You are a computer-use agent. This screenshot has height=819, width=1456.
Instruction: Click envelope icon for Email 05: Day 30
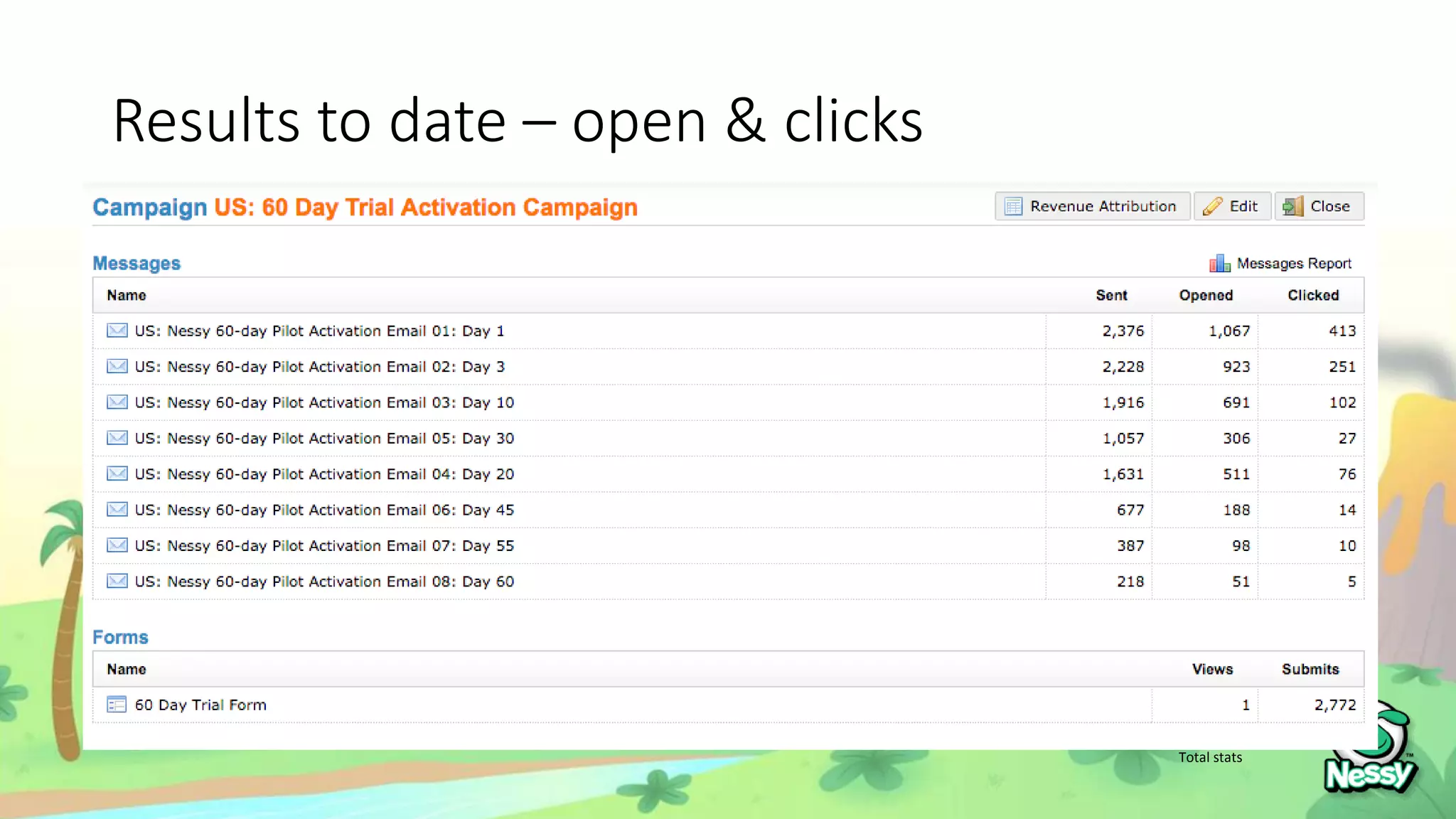(117, 438)
